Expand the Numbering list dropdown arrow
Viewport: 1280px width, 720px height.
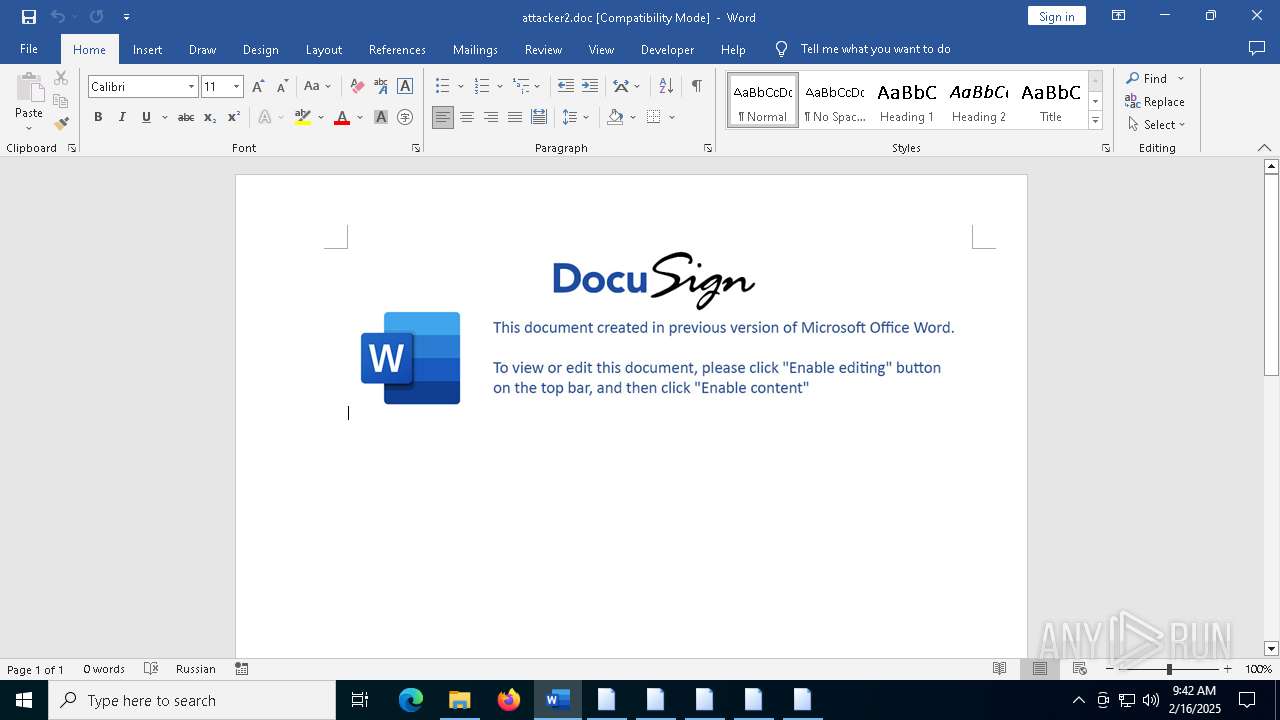(x=500, y=87)
